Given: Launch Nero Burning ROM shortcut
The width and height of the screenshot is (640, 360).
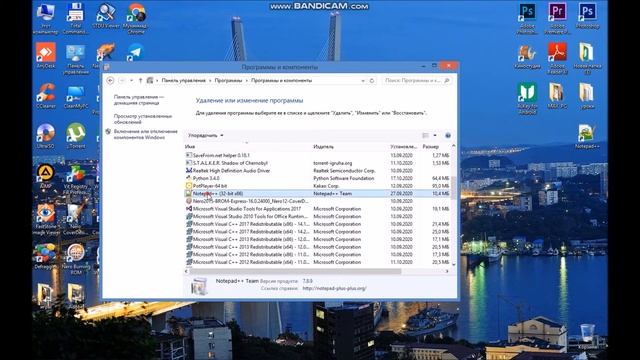Looking at the screenshot, I should [x=76, y=260].
